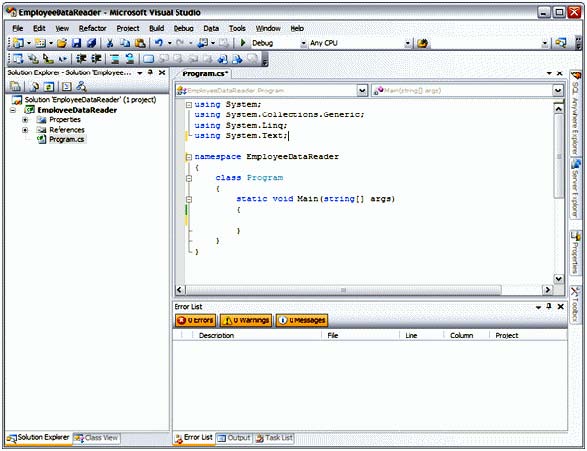Switch to the Output tab
Screen dimensions: 587x451
click(x=234, y=438)
